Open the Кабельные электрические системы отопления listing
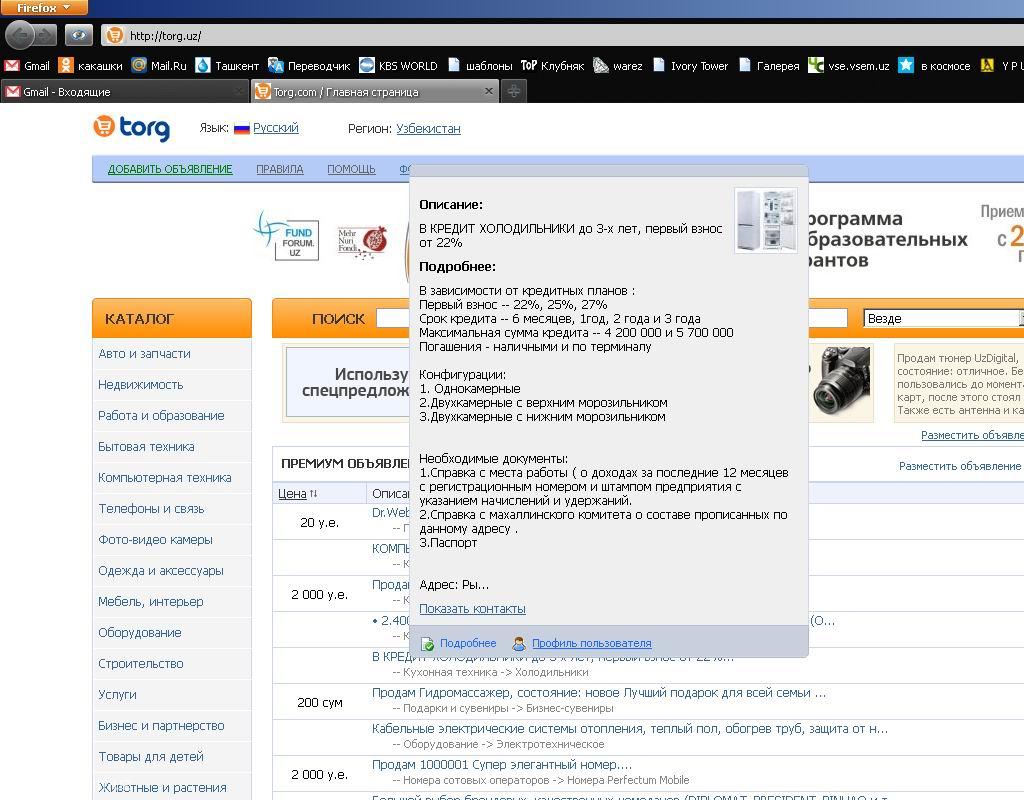Screen dimensions: 1024x800 tap(630, 729)
